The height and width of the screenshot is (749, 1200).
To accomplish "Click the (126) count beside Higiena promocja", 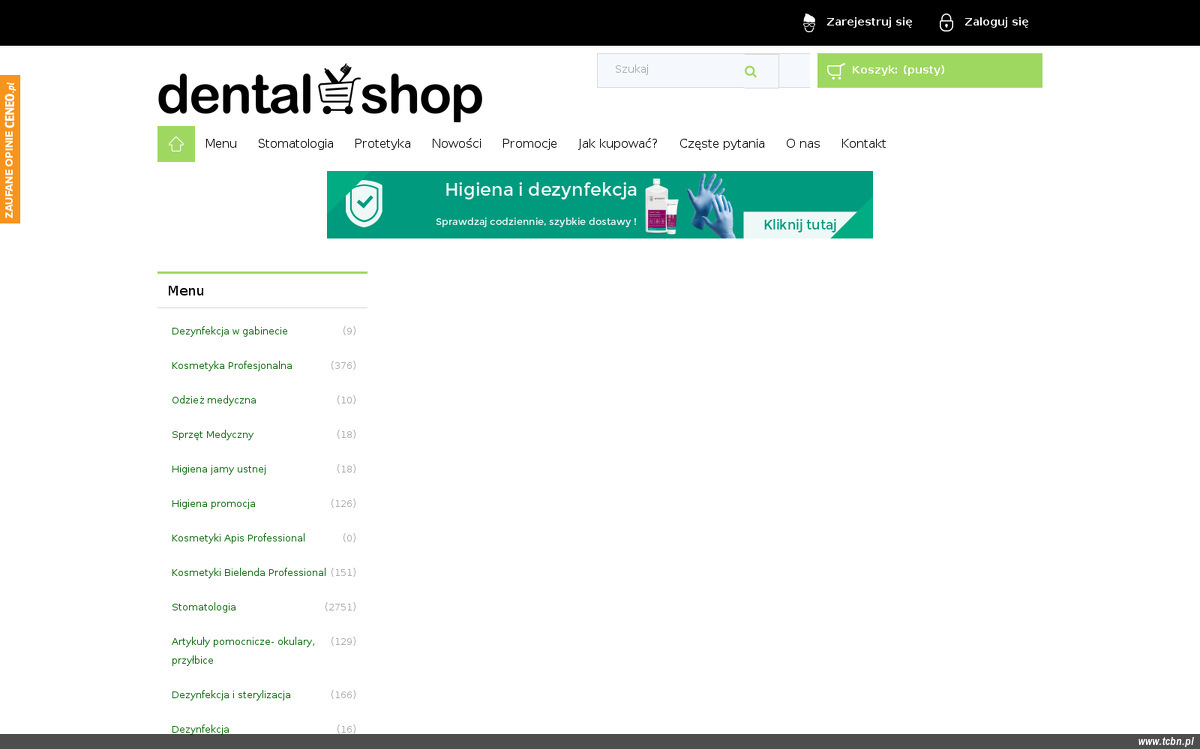I will click(x=343, y=503).
